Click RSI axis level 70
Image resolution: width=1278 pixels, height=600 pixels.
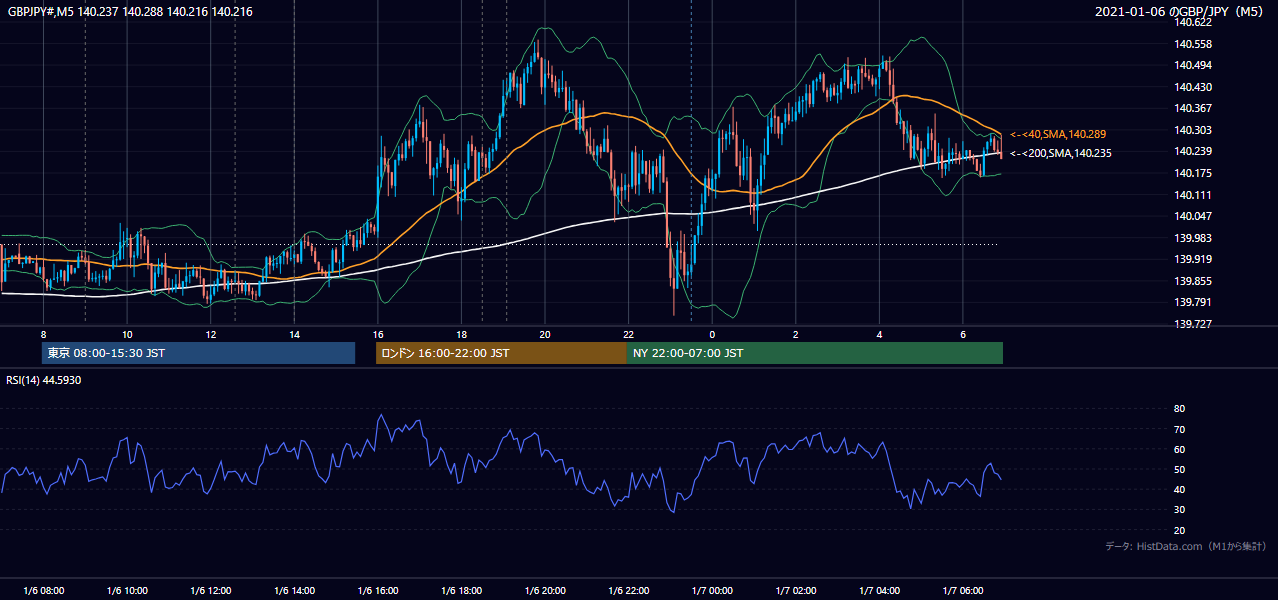(1179, 429)
